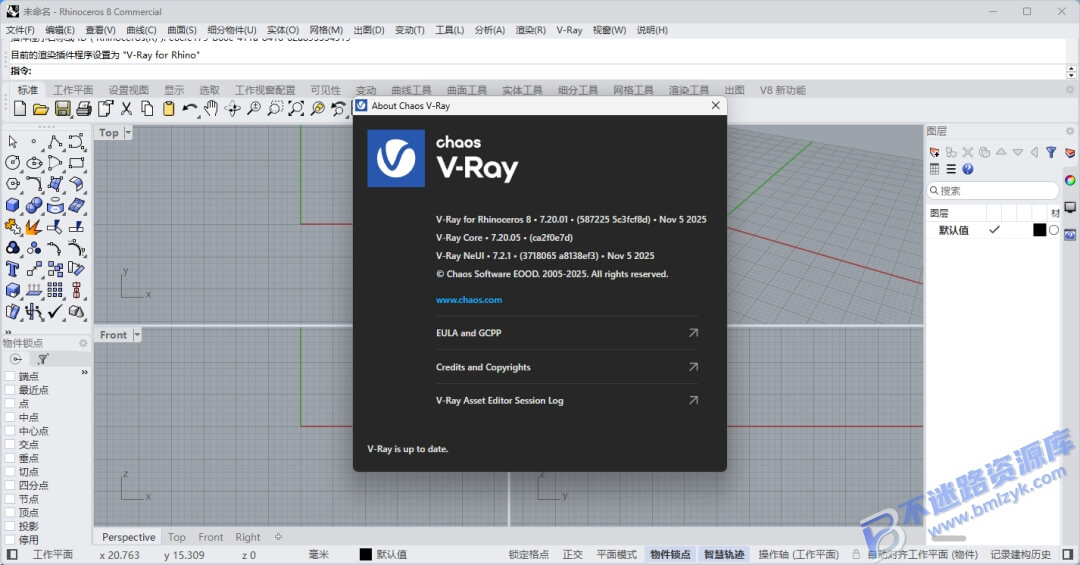The height and width of the screenshot is (565, 1080).
Task: Open the Top viewport dropdown arrow
Action: 128,132
